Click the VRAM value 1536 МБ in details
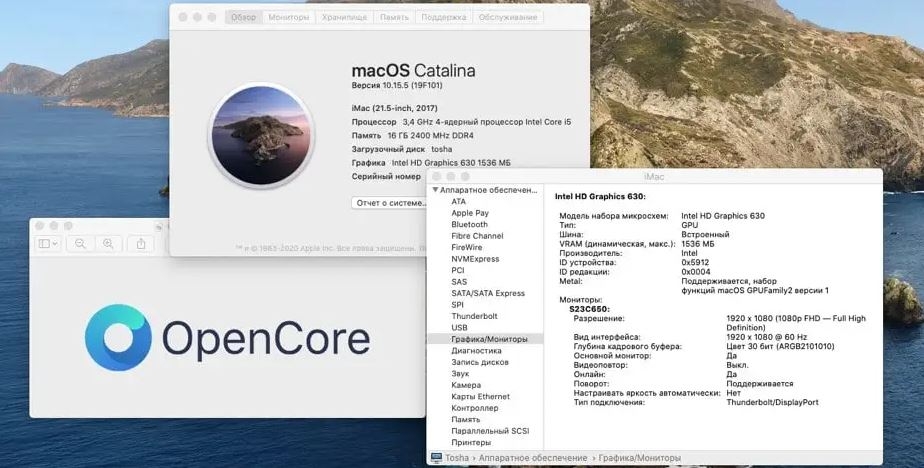The image size is (924, 468). (698, 243)
